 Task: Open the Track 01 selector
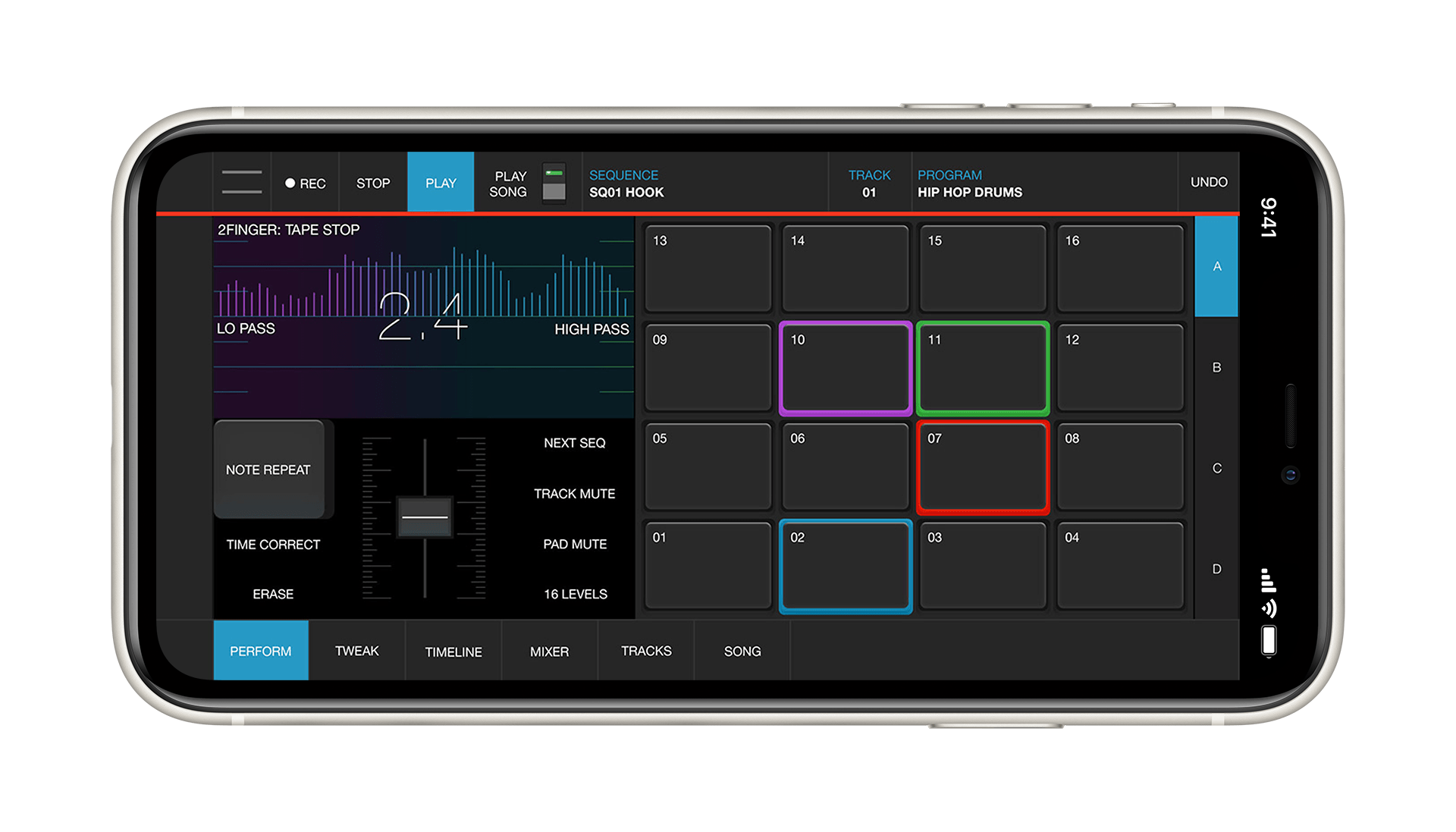tap(869, 184)
